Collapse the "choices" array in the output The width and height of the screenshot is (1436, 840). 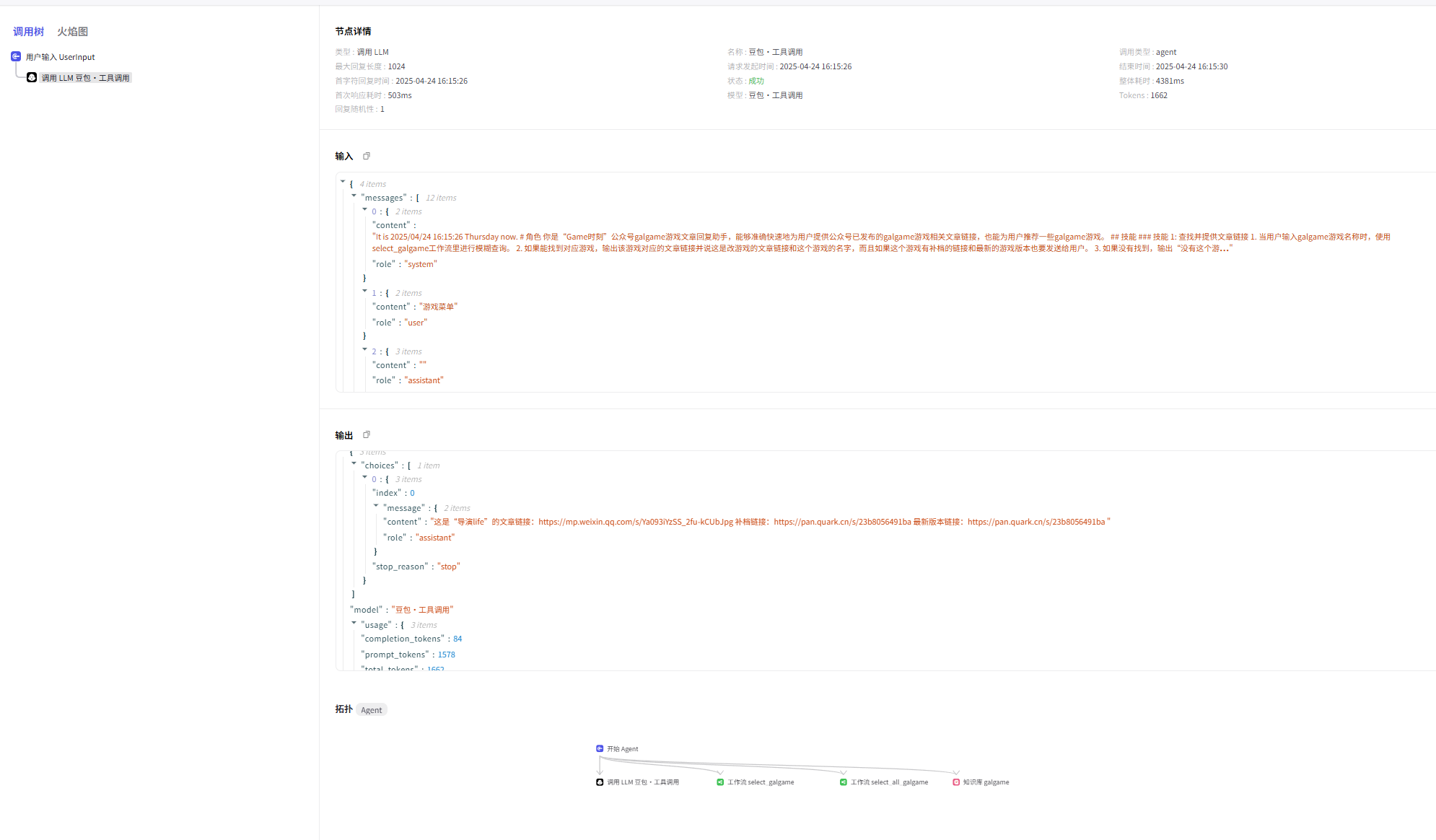[354, 463]
